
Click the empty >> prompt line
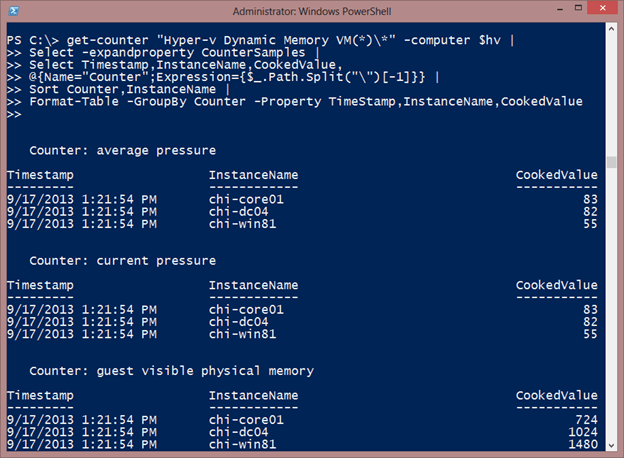click(x=14, y=114)
